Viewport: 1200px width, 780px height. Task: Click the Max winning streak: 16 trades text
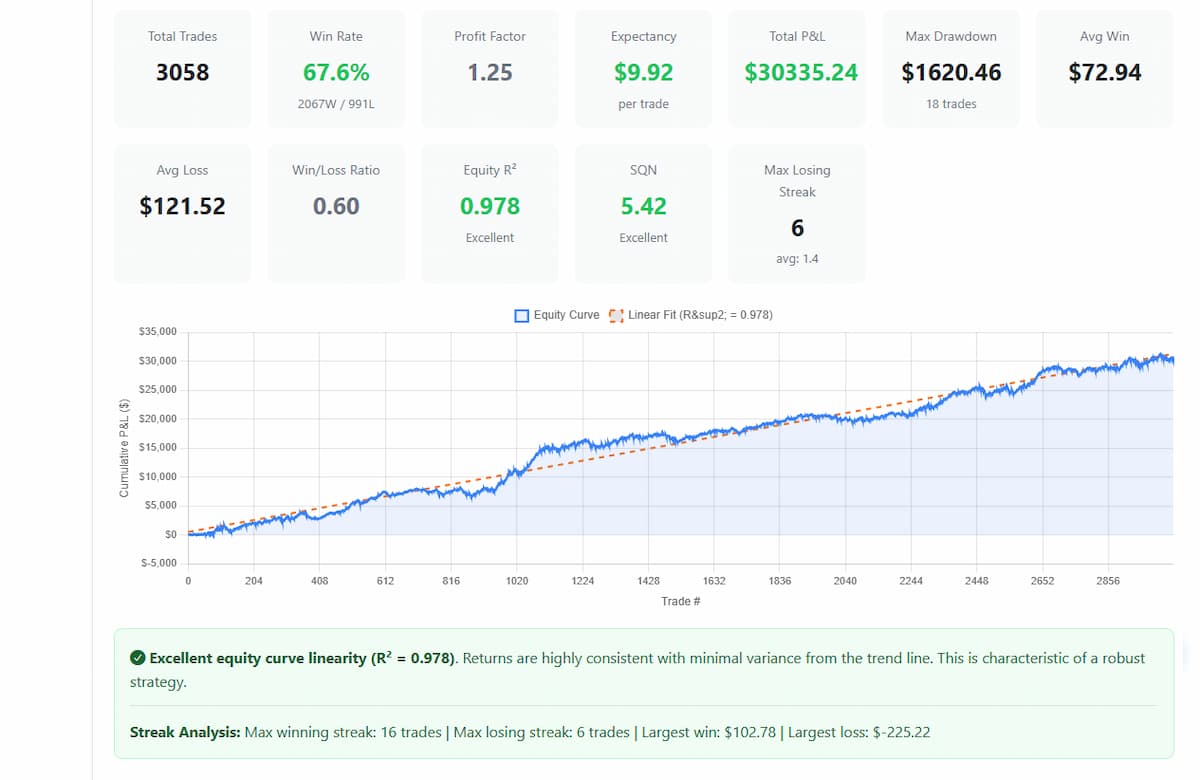tap(343, 732)
